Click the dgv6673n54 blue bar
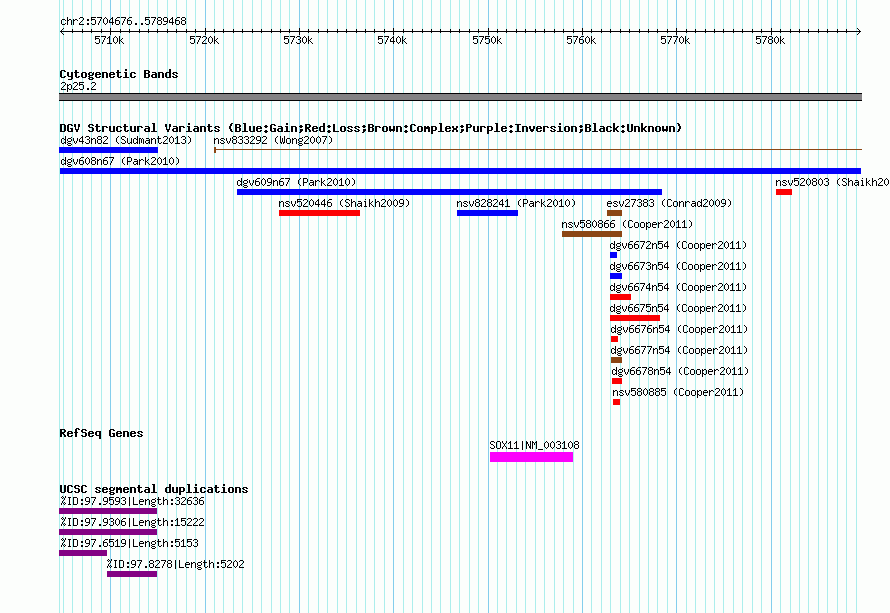890x613 pixels. point(616,276)
